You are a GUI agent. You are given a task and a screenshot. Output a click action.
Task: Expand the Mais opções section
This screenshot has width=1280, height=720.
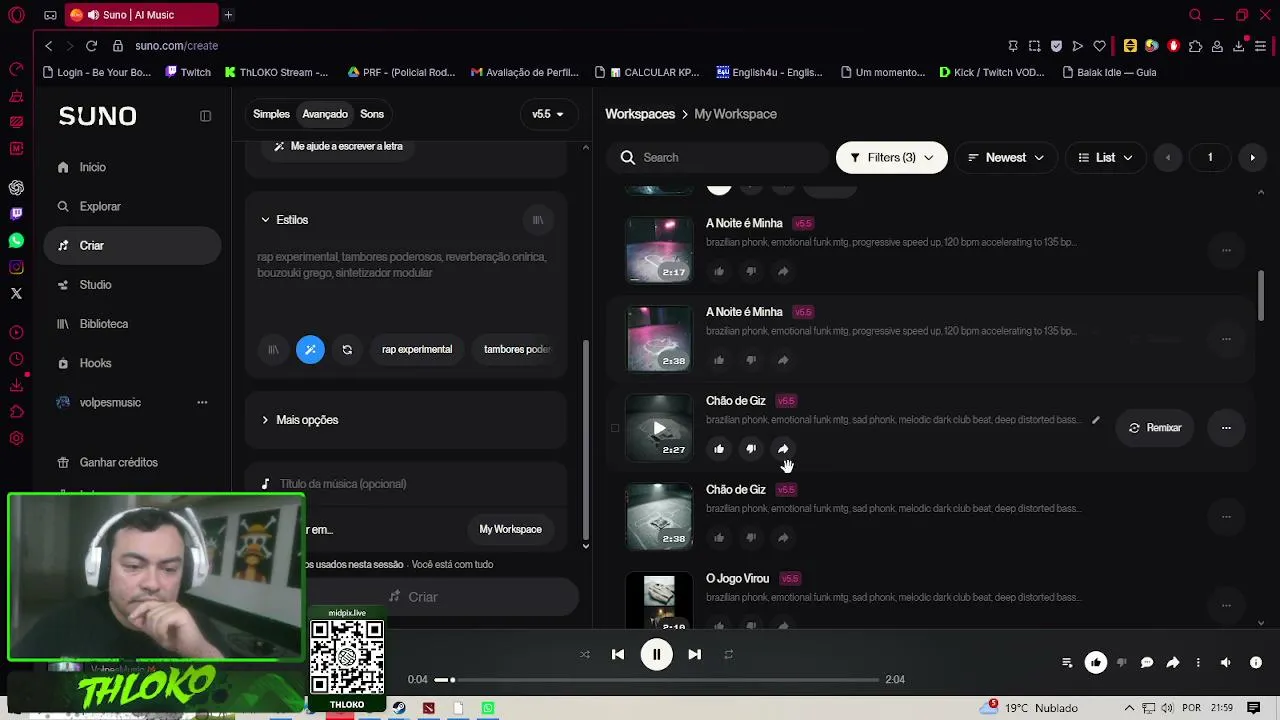point(300,420)
